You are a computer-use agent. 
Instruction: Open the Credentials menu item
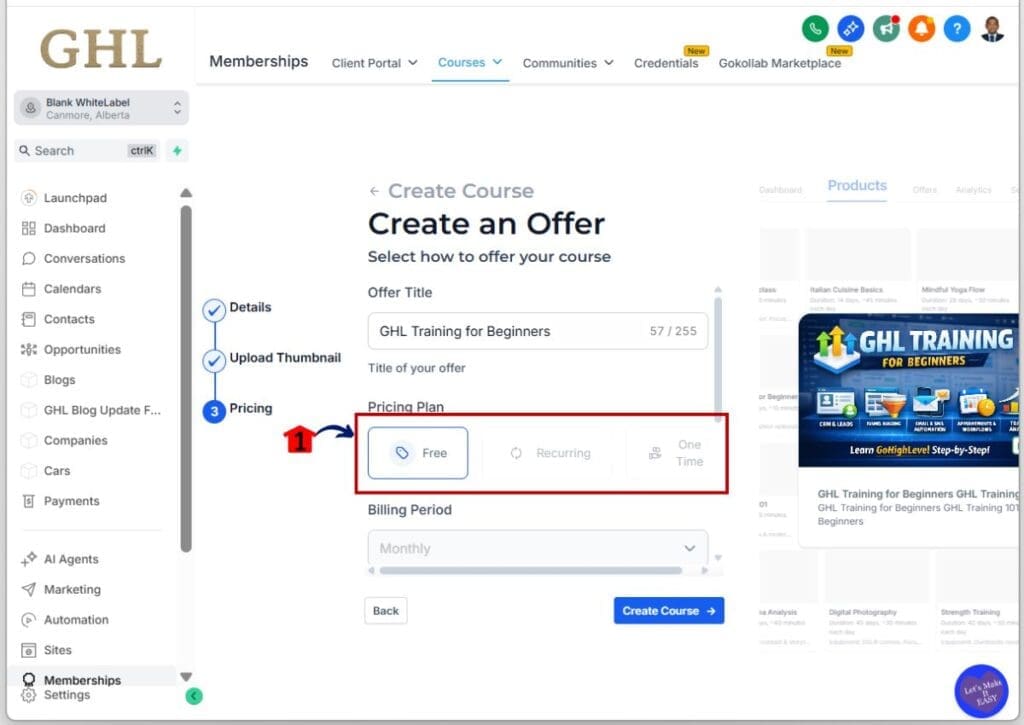[666, 62]
